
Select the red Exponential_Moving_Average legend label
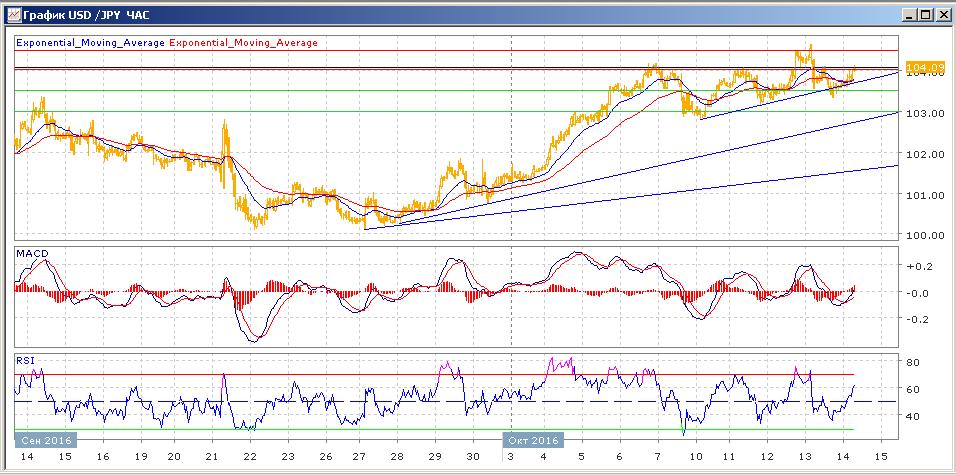(244, 43)
